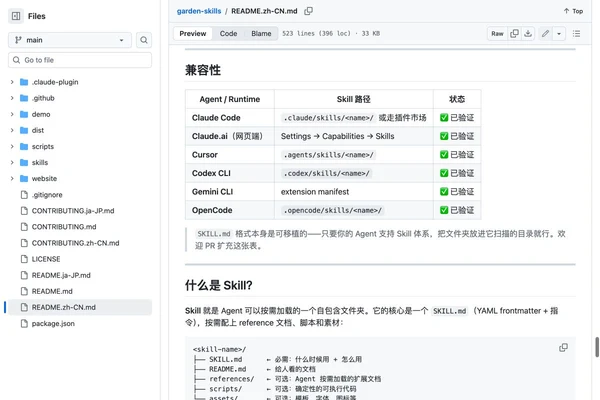Viewport: 600px width, 400px height.
Task: Open the document outline icon
Action: 576,34
